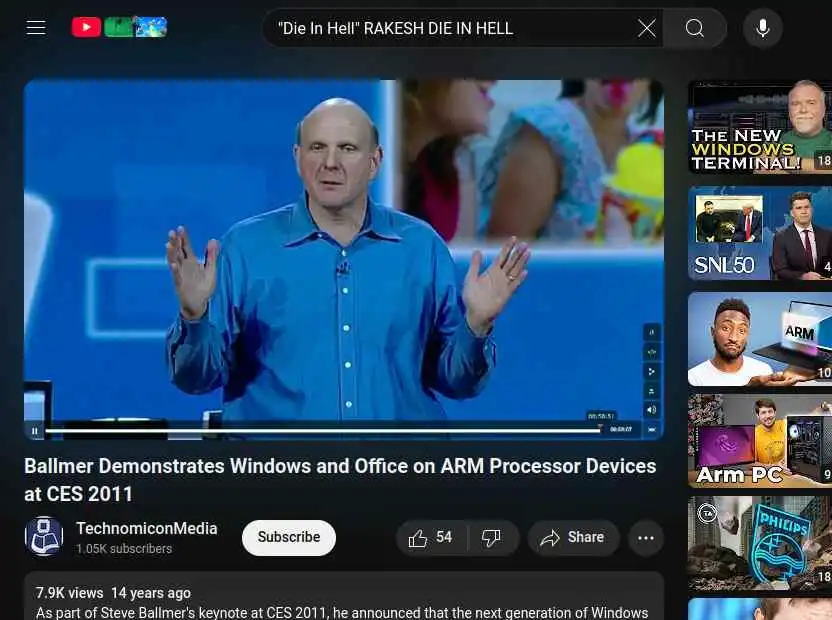This screenshot has height=620, width=832.
Task: Subscribe to TechnomiconMedia
Action: coord(289,537)
